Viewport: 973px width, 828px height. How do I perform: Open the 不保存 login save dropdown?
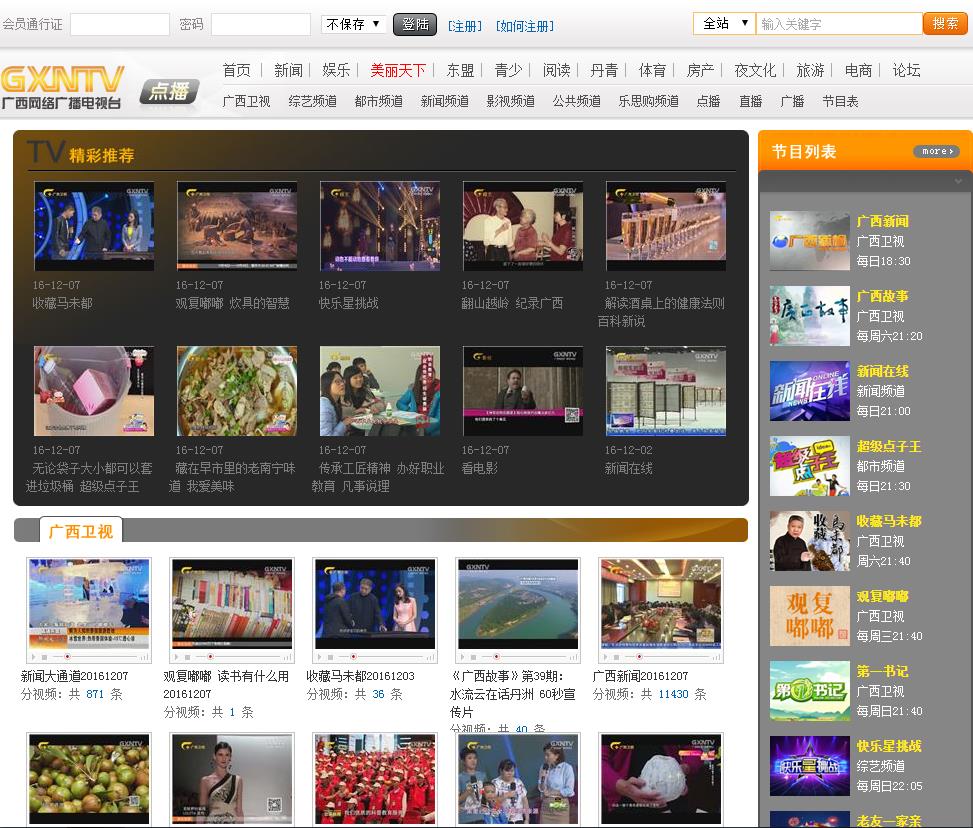click(353, 24)
